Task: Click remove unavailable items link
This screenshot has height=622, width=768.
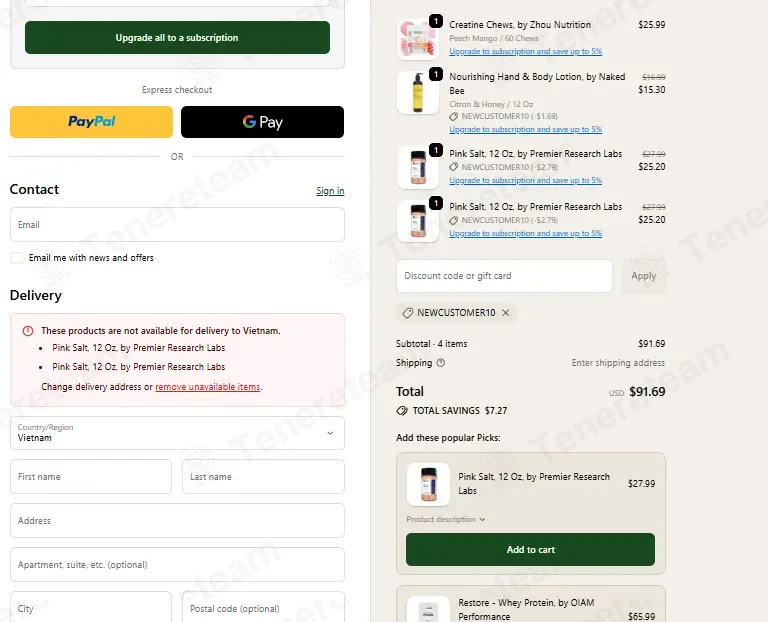Action: click(x=208, y=387)
